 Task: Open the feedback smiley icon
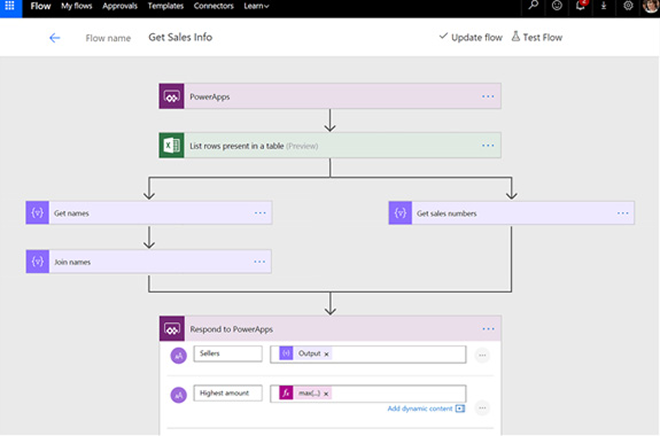coord(557,6)
